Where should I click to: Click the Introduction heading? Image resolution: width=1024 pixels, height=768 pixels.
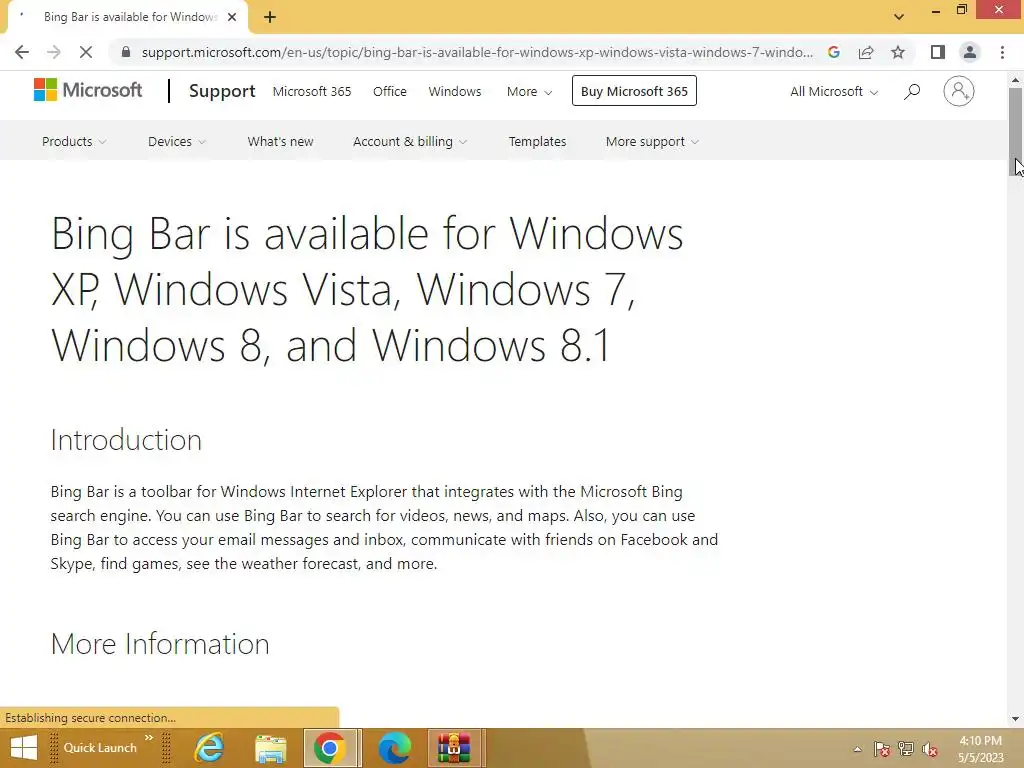point(126,440)
